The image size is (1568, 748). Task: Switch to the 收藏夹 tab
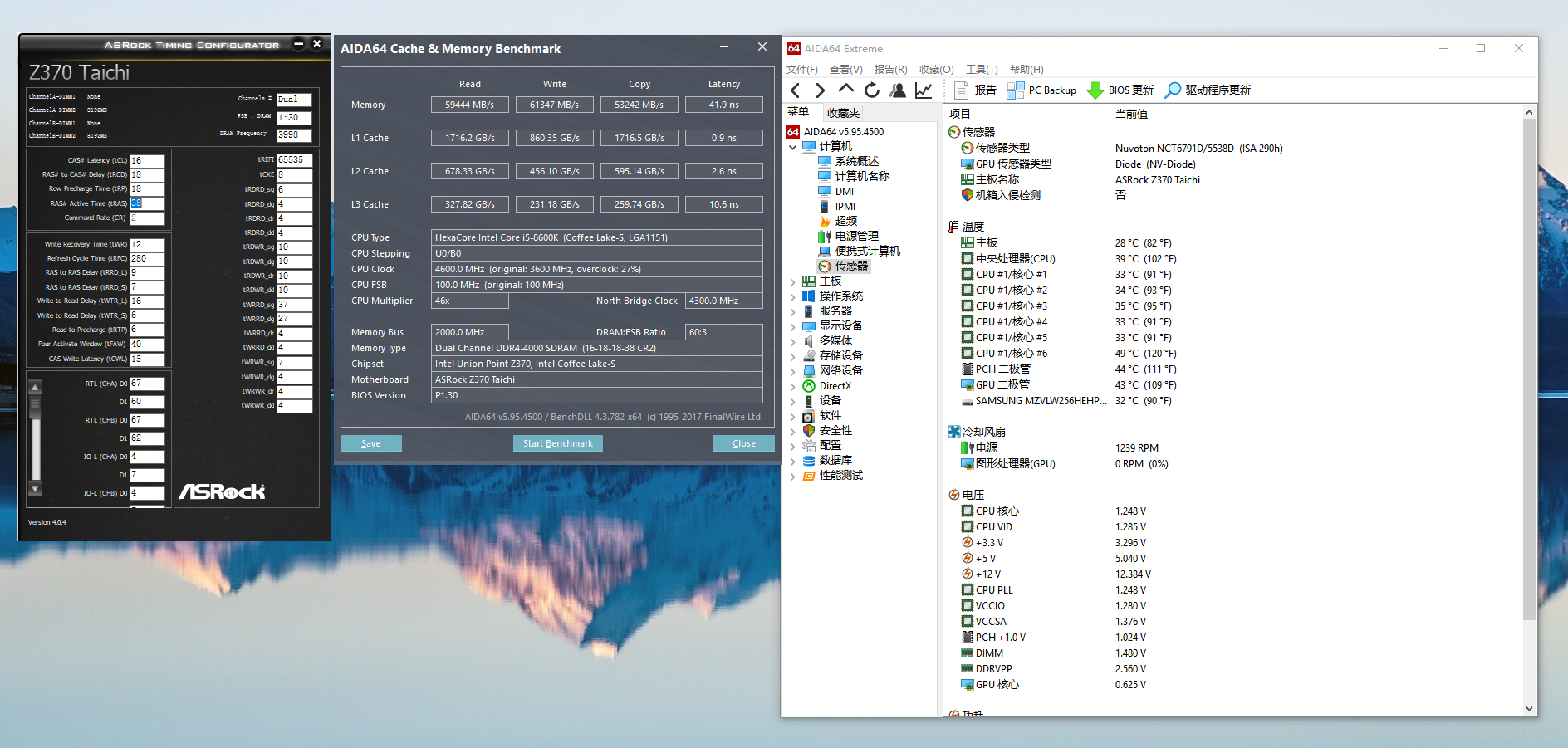click(x=842, y=112)
